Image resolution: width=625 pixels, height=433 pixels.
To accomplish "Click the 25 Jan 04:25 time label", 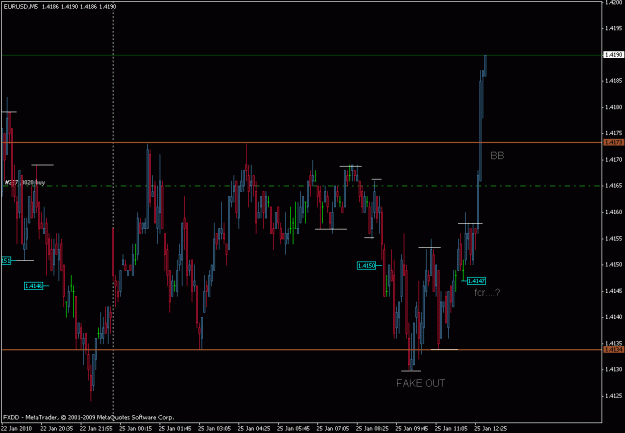I will [254, 429].
